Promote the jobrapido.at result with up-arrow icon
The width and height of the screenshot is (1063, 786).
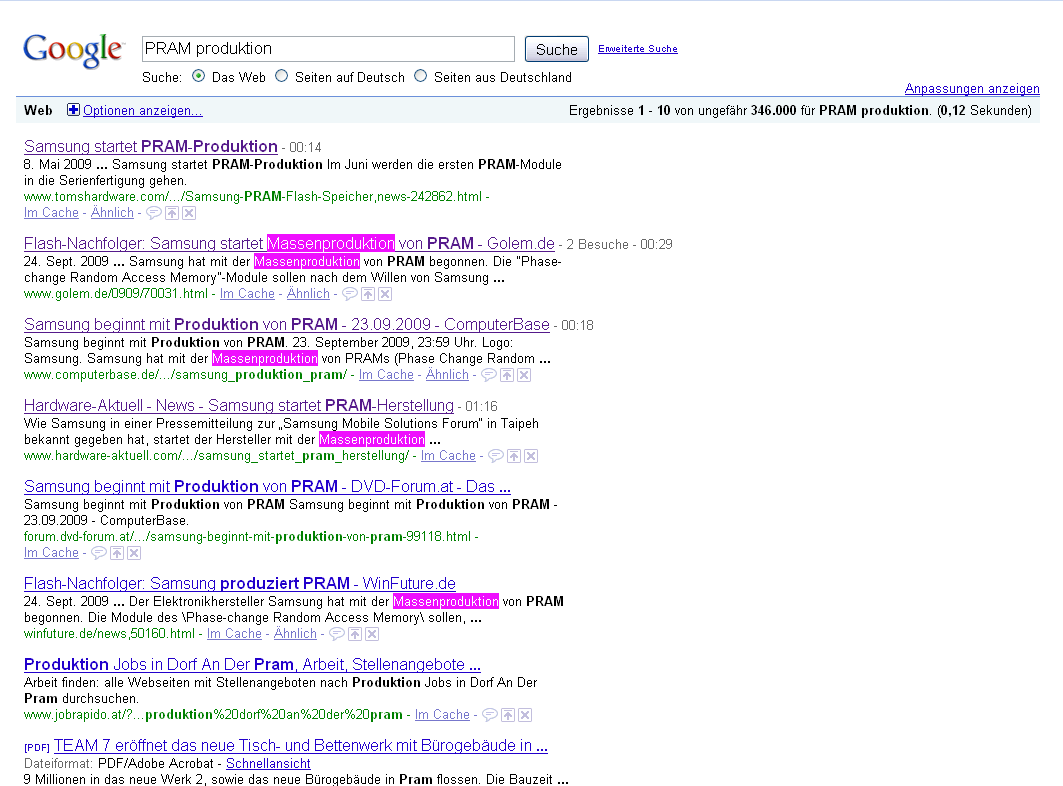click(x=508, y=715)
